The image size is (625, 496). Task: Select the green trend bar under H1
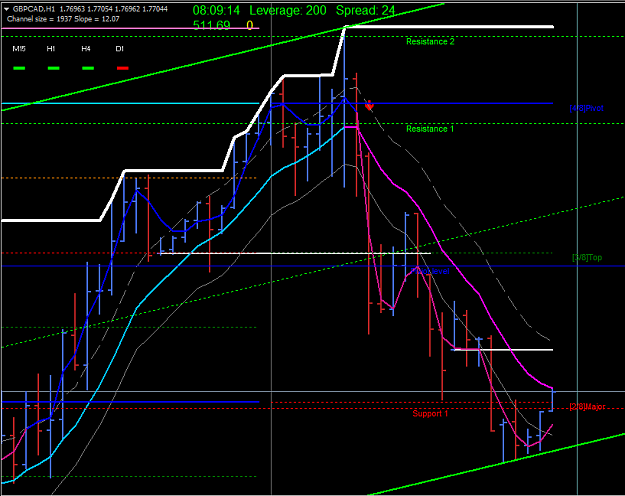pyautogui.click(x=53, y=68)
